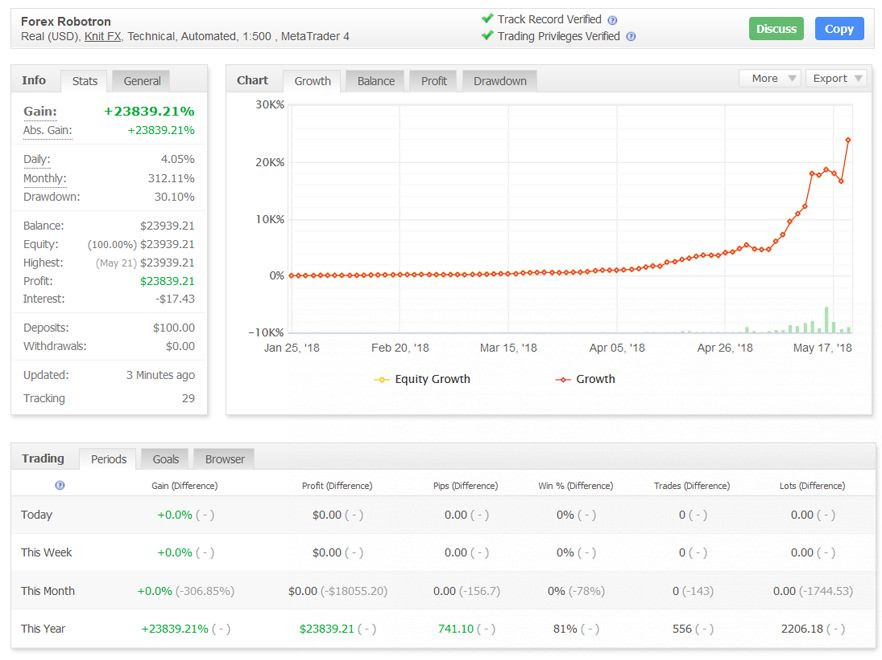The width and height of the screenshot is (882, 660).
Task: Click the last data point on growth line
Action: tap(849, 139)
